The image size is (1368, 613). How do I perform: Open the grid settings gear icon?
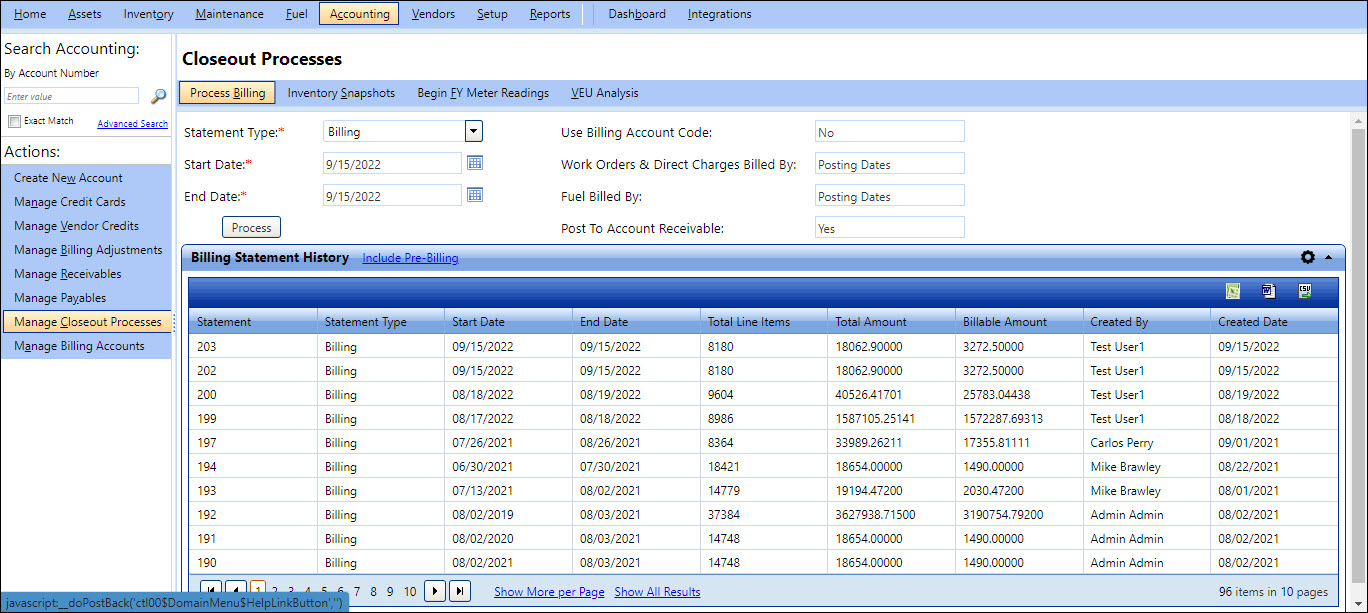[x=1308, y=257]
